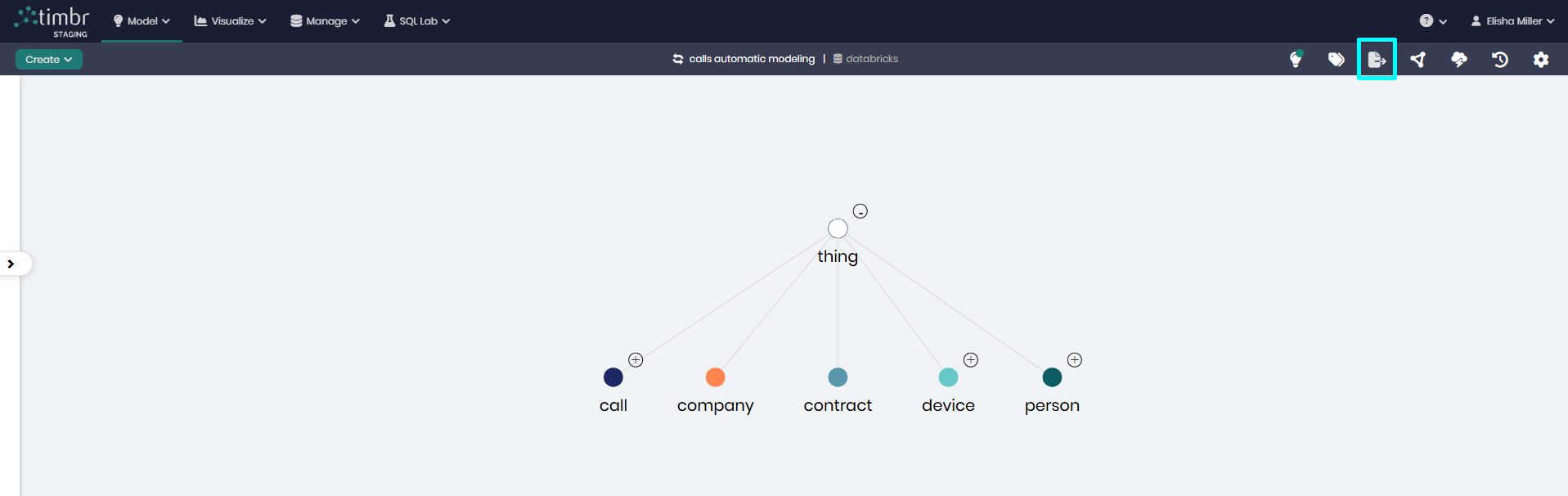Click the timbr staging logo
Image resolution: width=1568 pixels, height=496 pixels.
point(53,21)
